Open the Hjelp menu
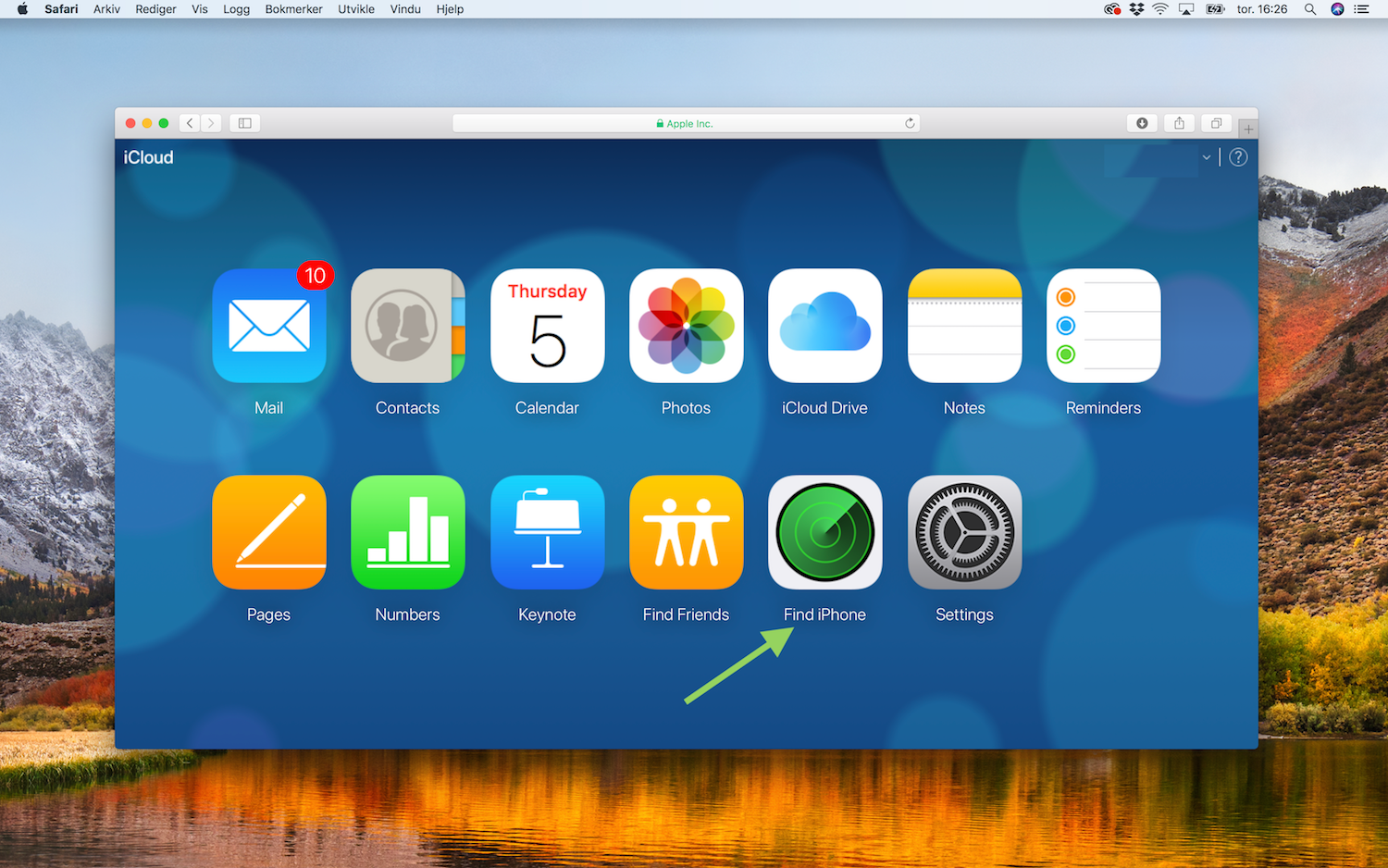 click(450, 9)
